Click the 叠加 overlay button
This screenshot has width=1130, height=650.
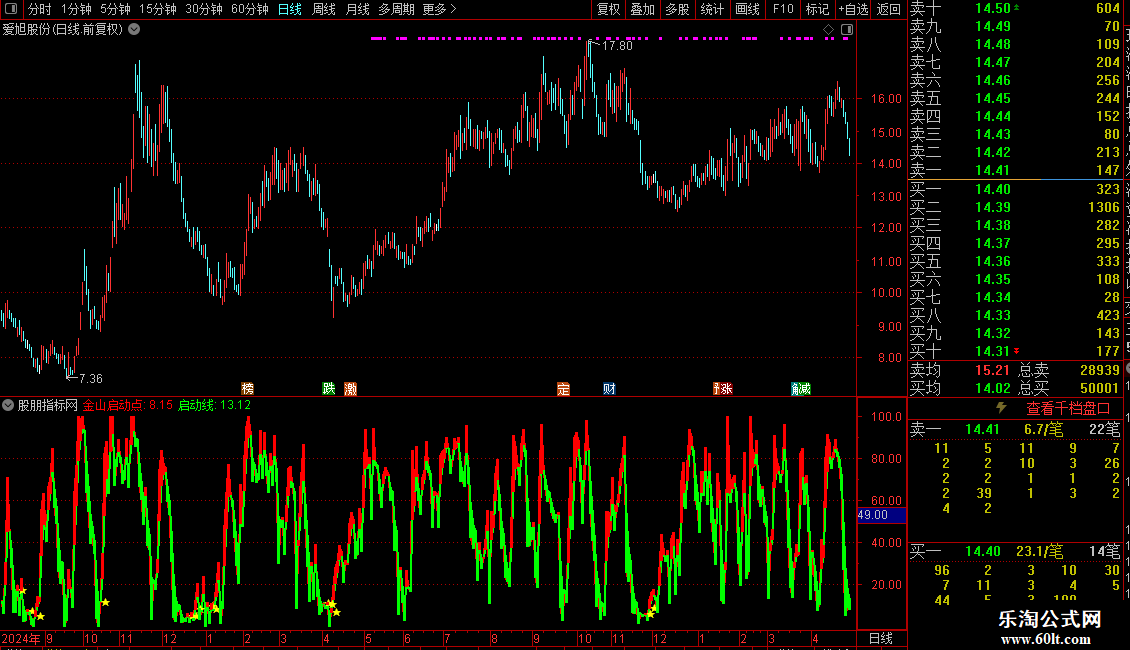tap(643, 9)
